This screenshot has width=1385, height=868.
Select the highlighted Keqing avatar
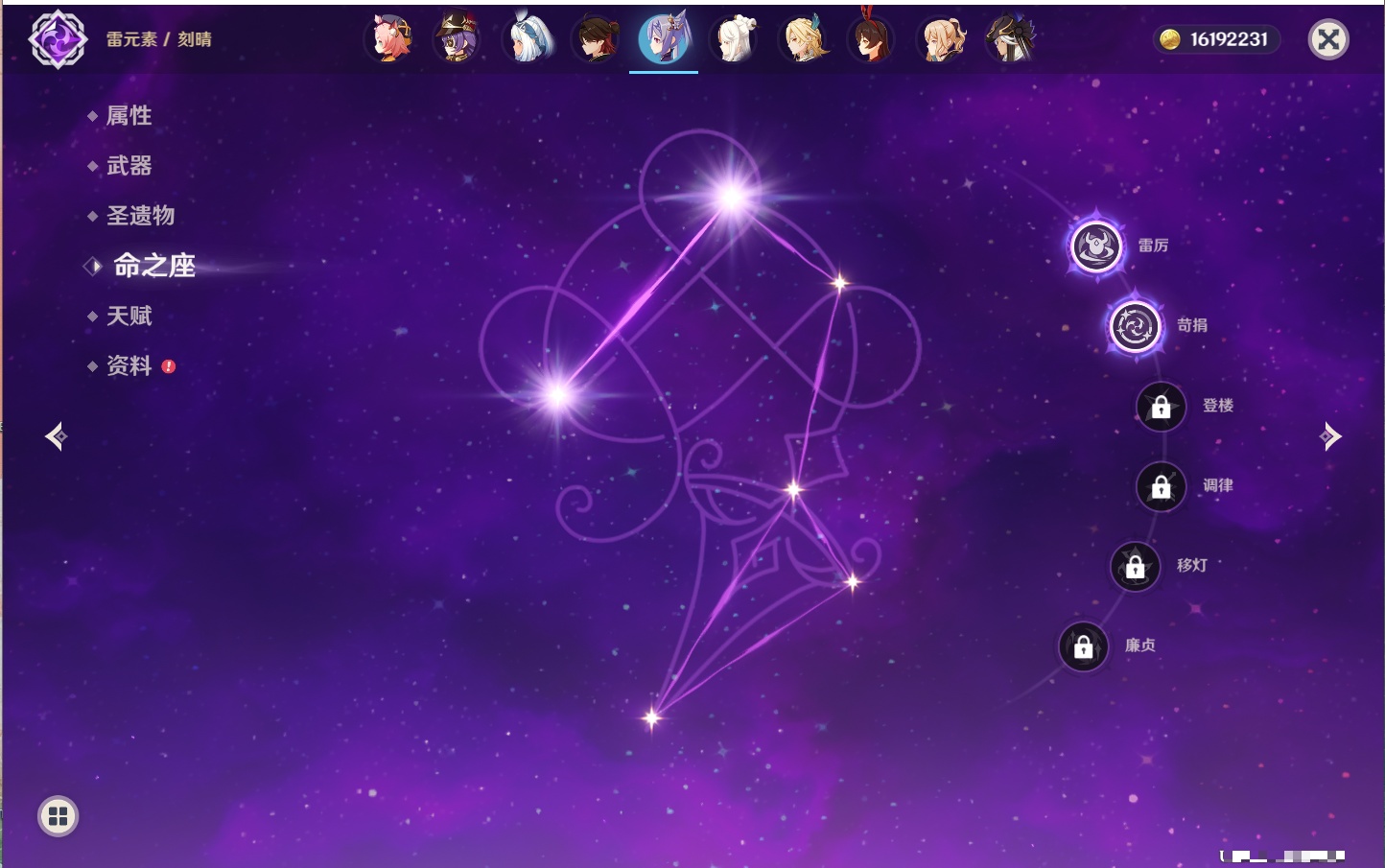[x=664, y=39]
